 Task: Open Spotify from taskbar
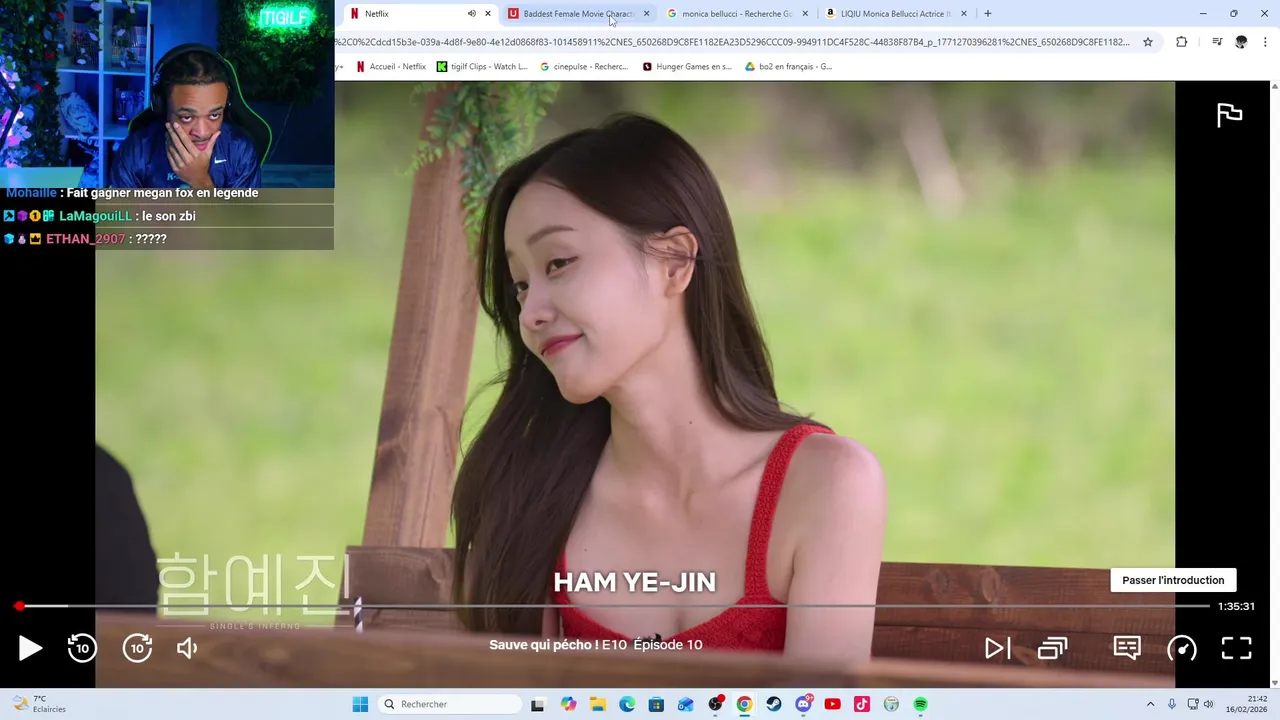(920, 704)
